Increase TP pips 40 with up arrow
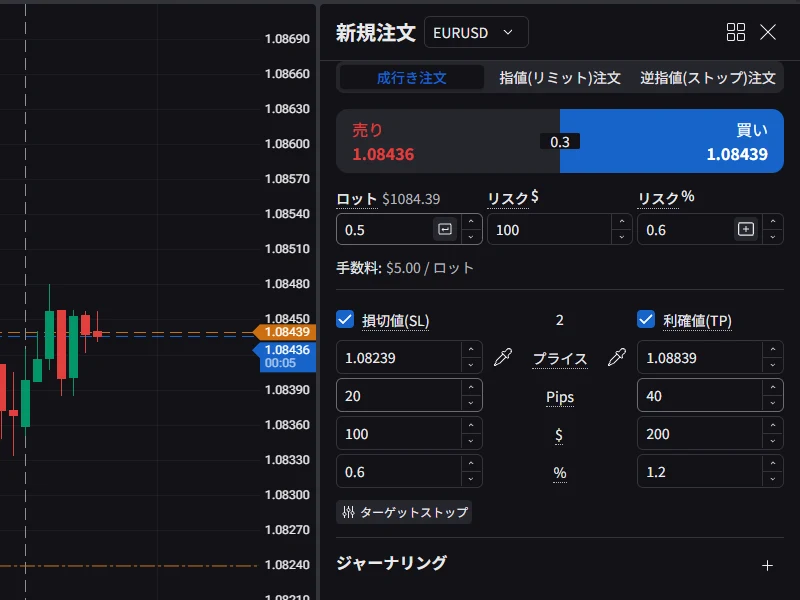 coord(773,387)
